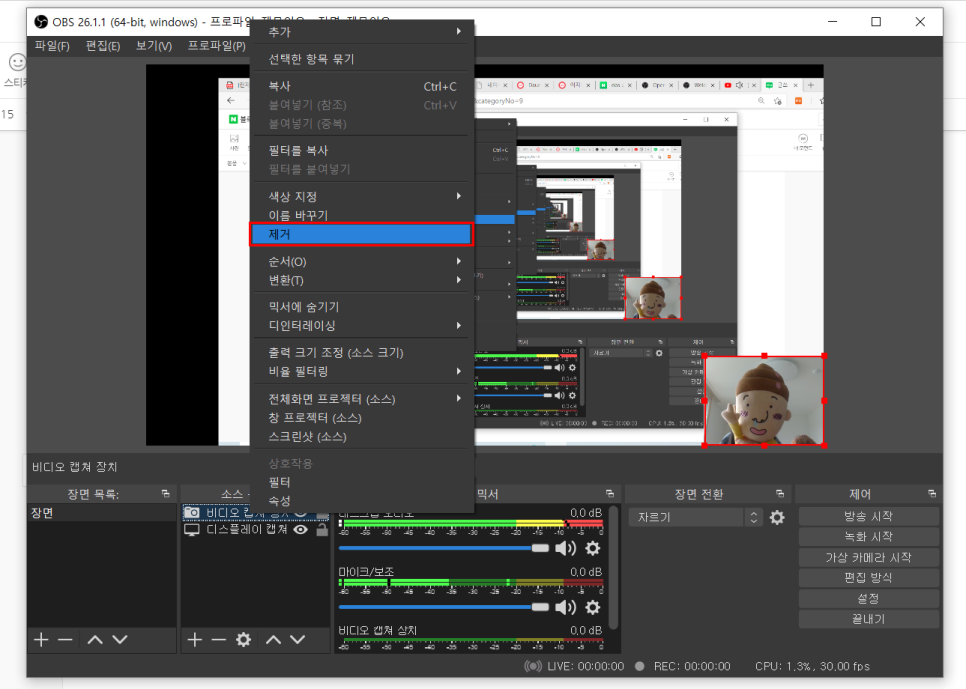Image resolution: width=966 pixels, height=689 pixels.
Task: Open the 보기(V) menu
Action: pyautogui.click(x=154, y=46)
